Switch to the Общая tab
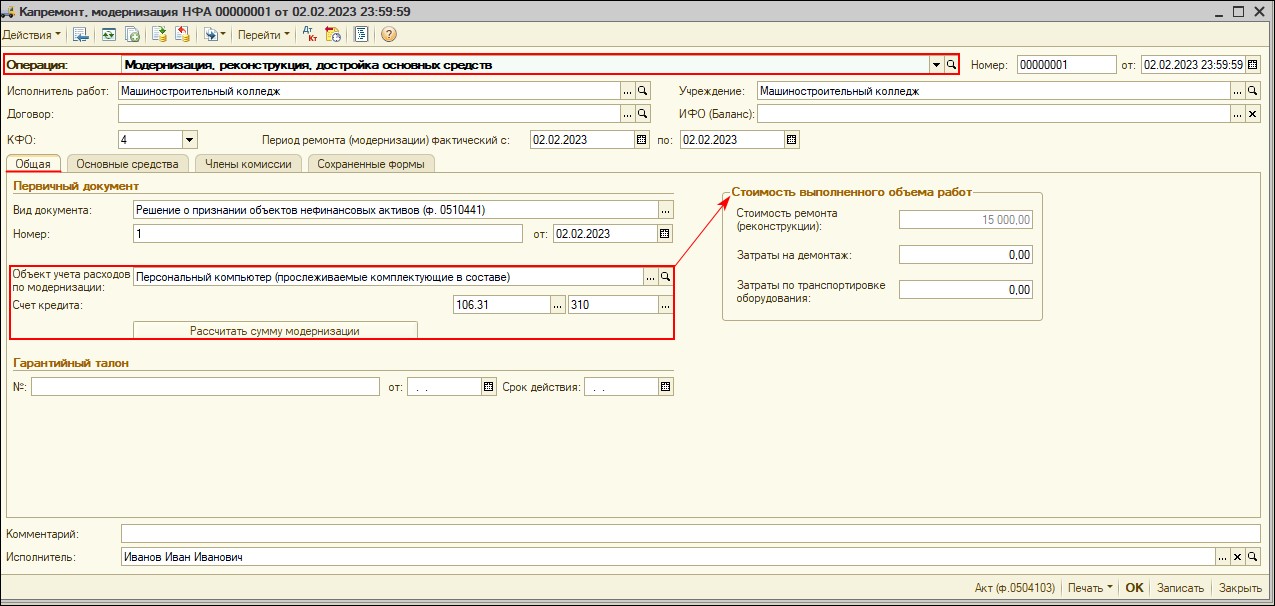The width and height of the screenshot is (1275, 606). pyautogui.click(x=33, y=164)
